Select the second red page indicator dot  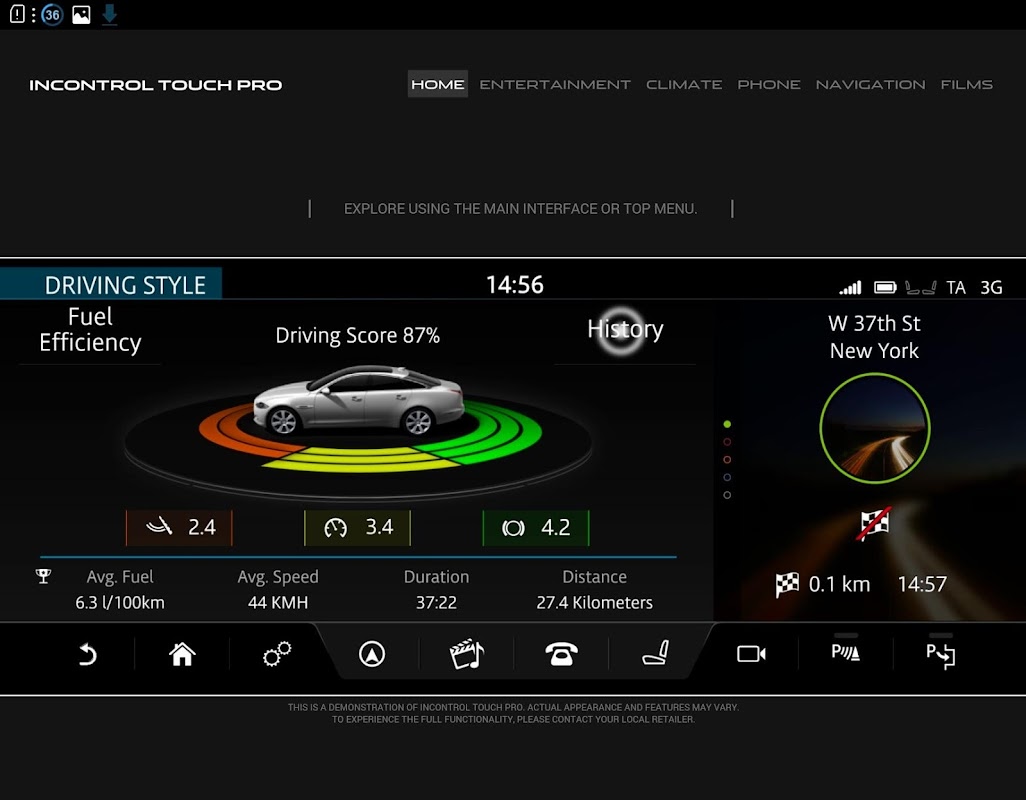[x=727, y=460]
